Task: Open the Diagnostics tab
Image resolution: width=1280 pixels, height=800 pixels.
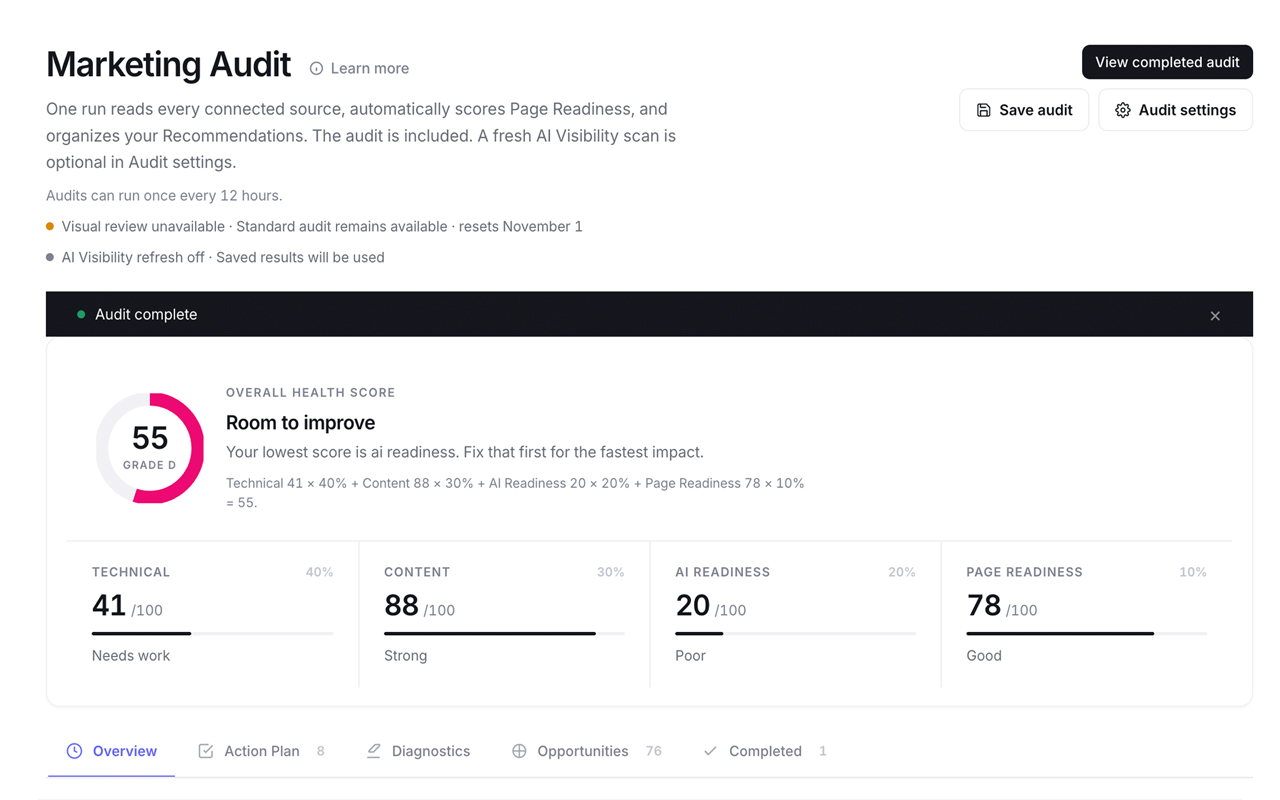Action: (x=418, y=752)
